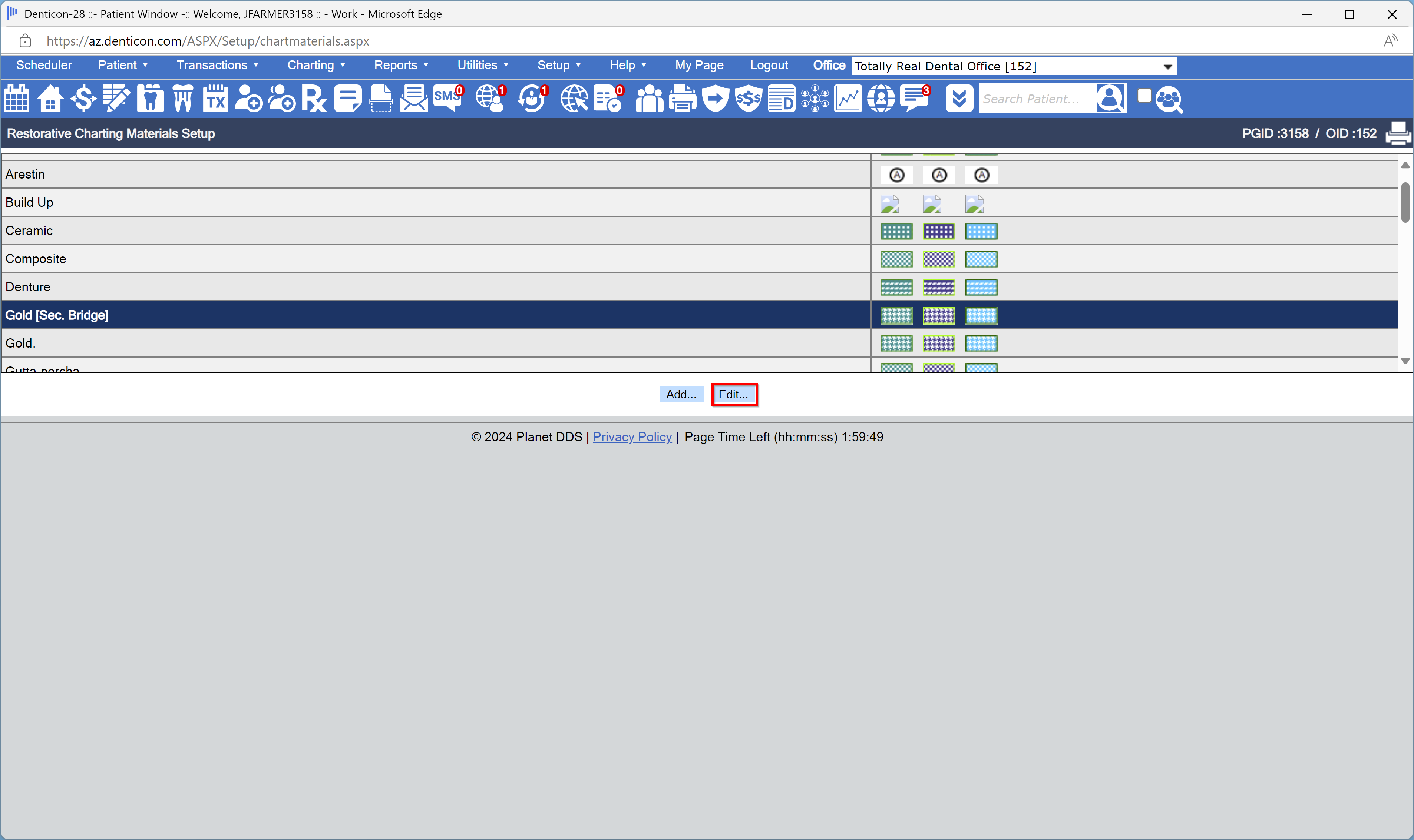Open the Rx prescriptions icon
Screen dimensions: 1414x840
314,98
